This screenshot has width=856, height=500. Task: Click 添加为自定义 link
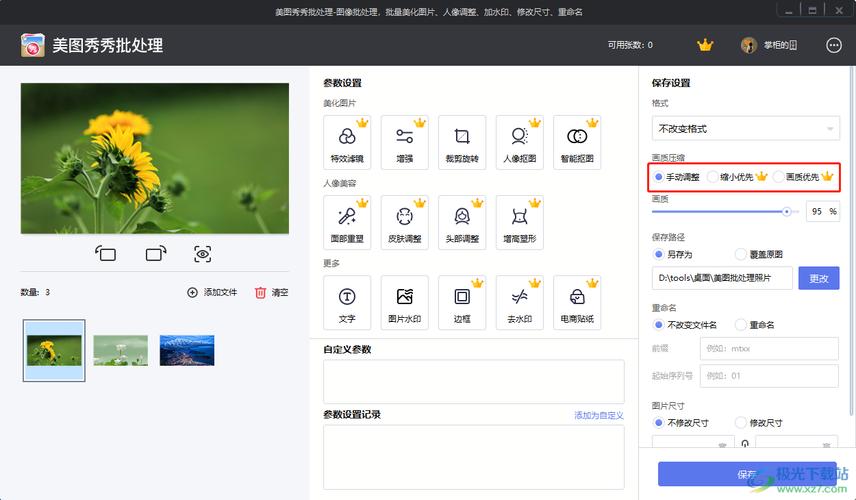pyautogui.click(x=598, y=415)
